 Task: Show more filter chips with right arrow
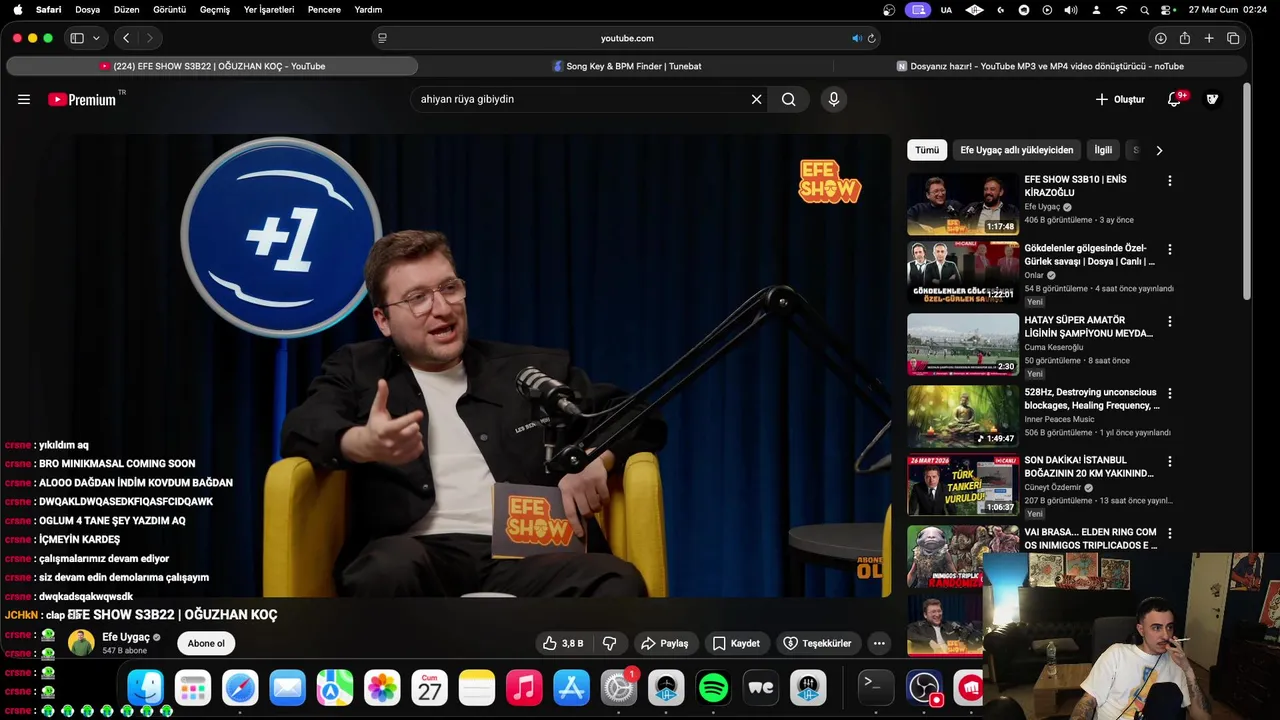pyautogui.click(x=1159, y=150)
